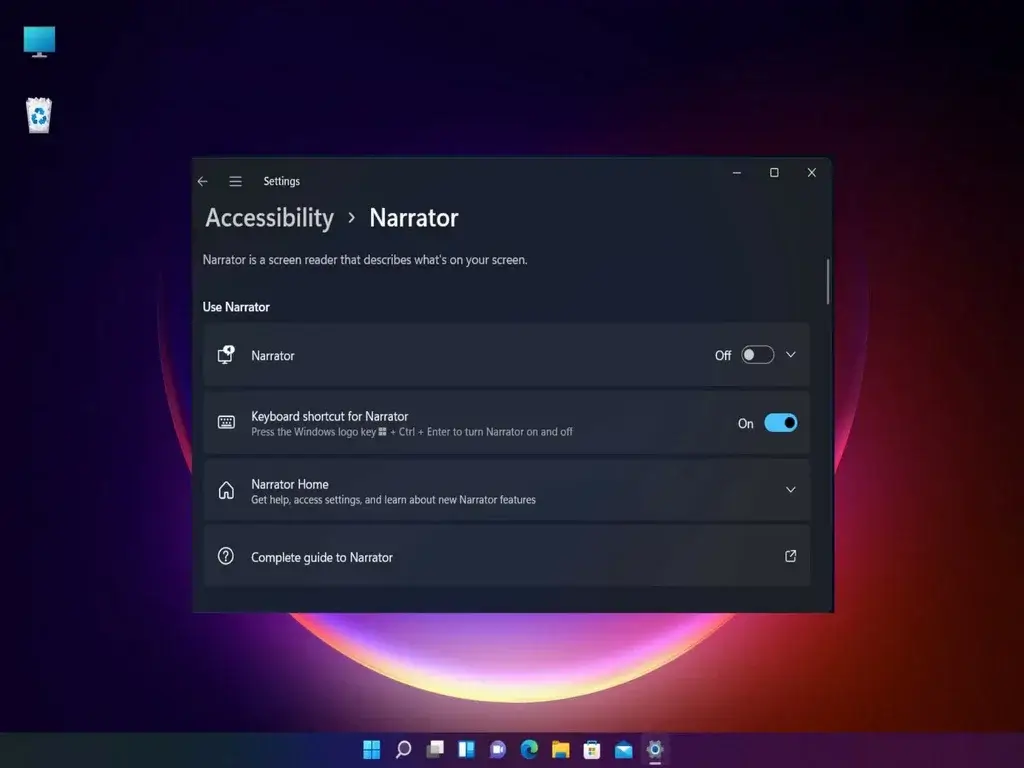The width and height of the screenshot is (1024, 768).
Task: Open File Explorer from the taskbar
Action: click(x=560, y=748)
